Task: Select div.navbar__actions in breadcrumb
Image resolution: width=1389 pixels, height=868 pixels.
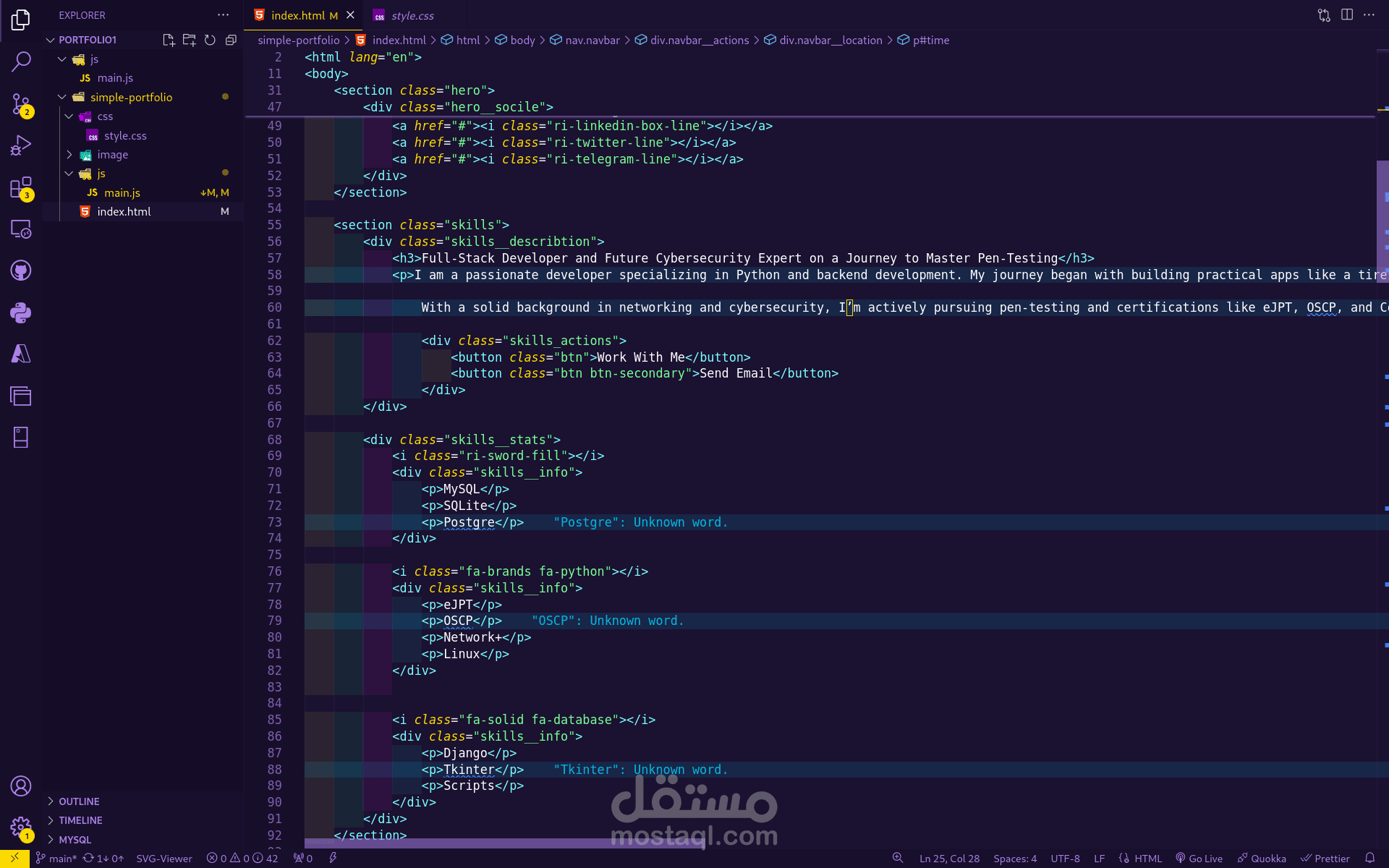Action: (x=699, y=41)
